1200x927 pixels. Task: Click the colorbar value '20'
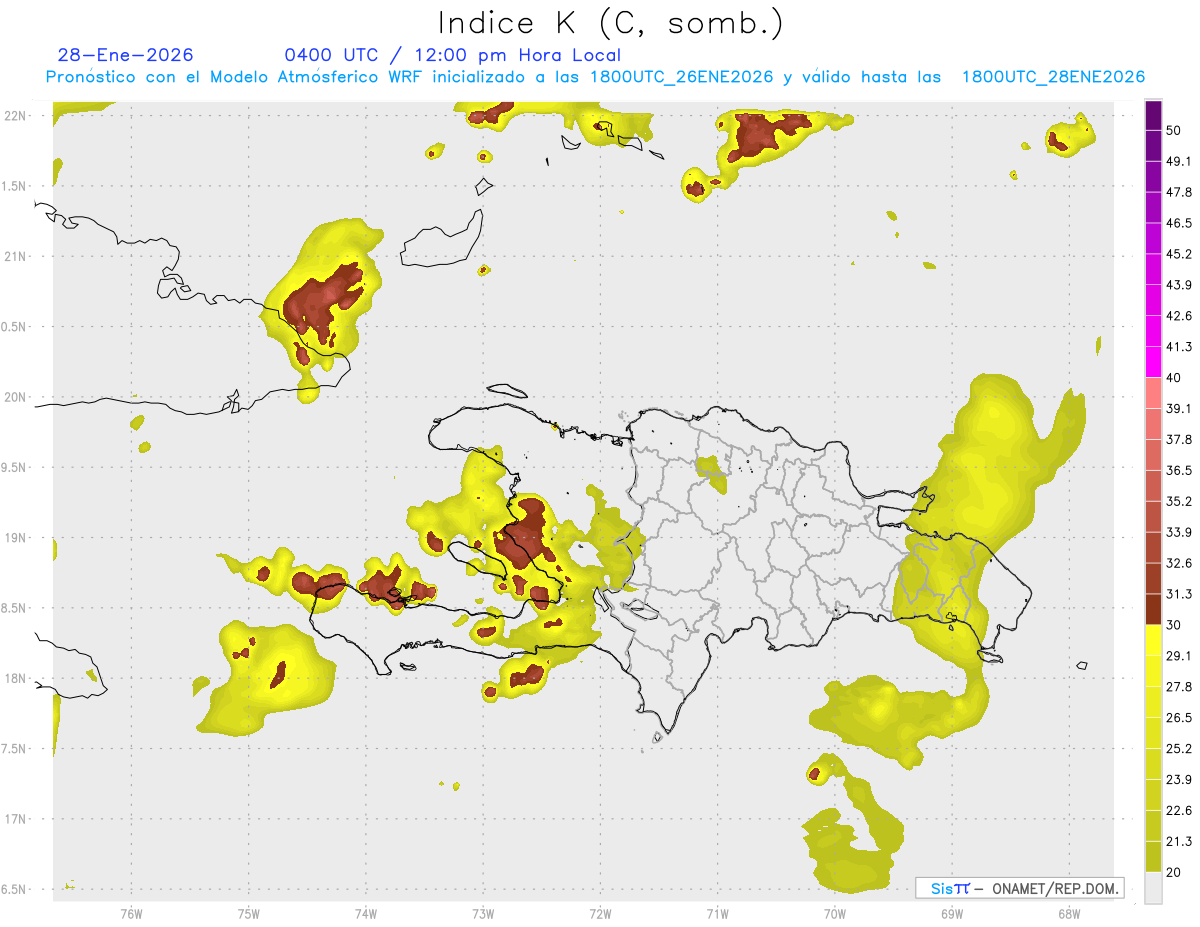pyautogui.click(x=1175, y=872)
